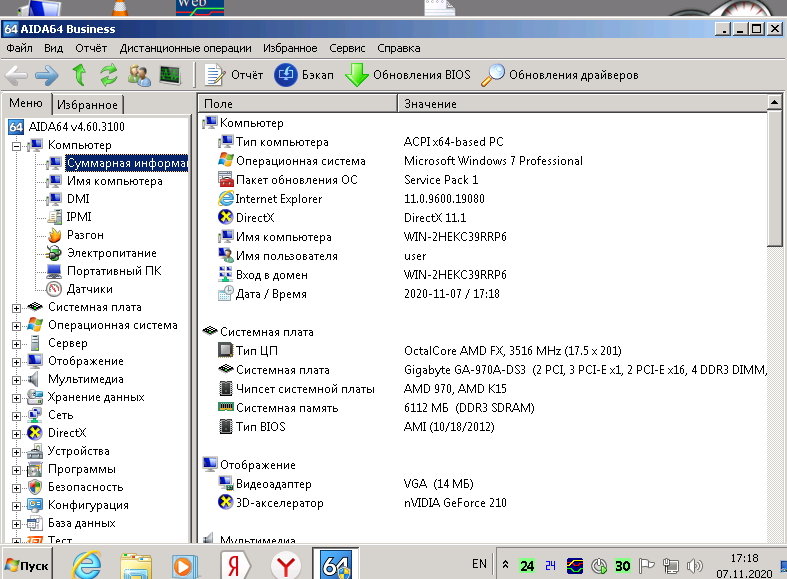Click AMD 970, AMD K15 chipset value
Image resolution: width=787 pixels, height=579 pixels.
point(455,389)
